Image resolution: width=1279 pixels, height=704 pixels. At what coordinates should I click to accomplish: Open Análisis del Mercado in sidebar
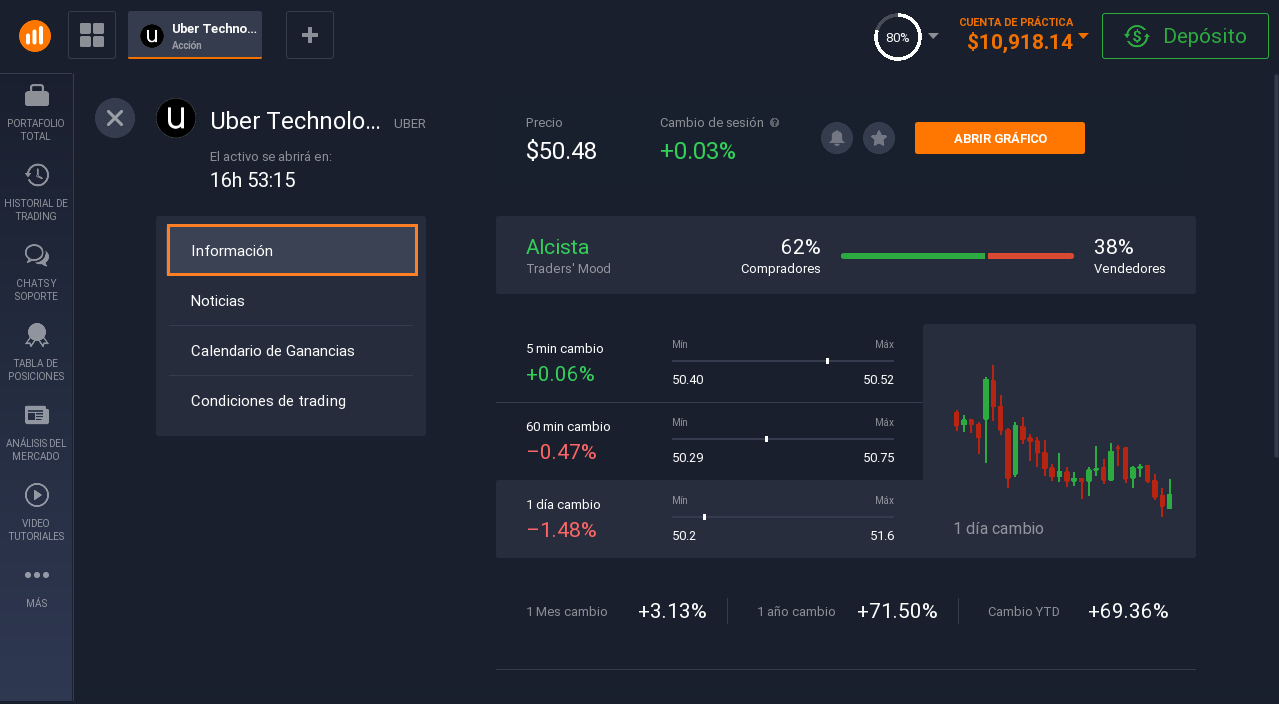click(36, 432)
